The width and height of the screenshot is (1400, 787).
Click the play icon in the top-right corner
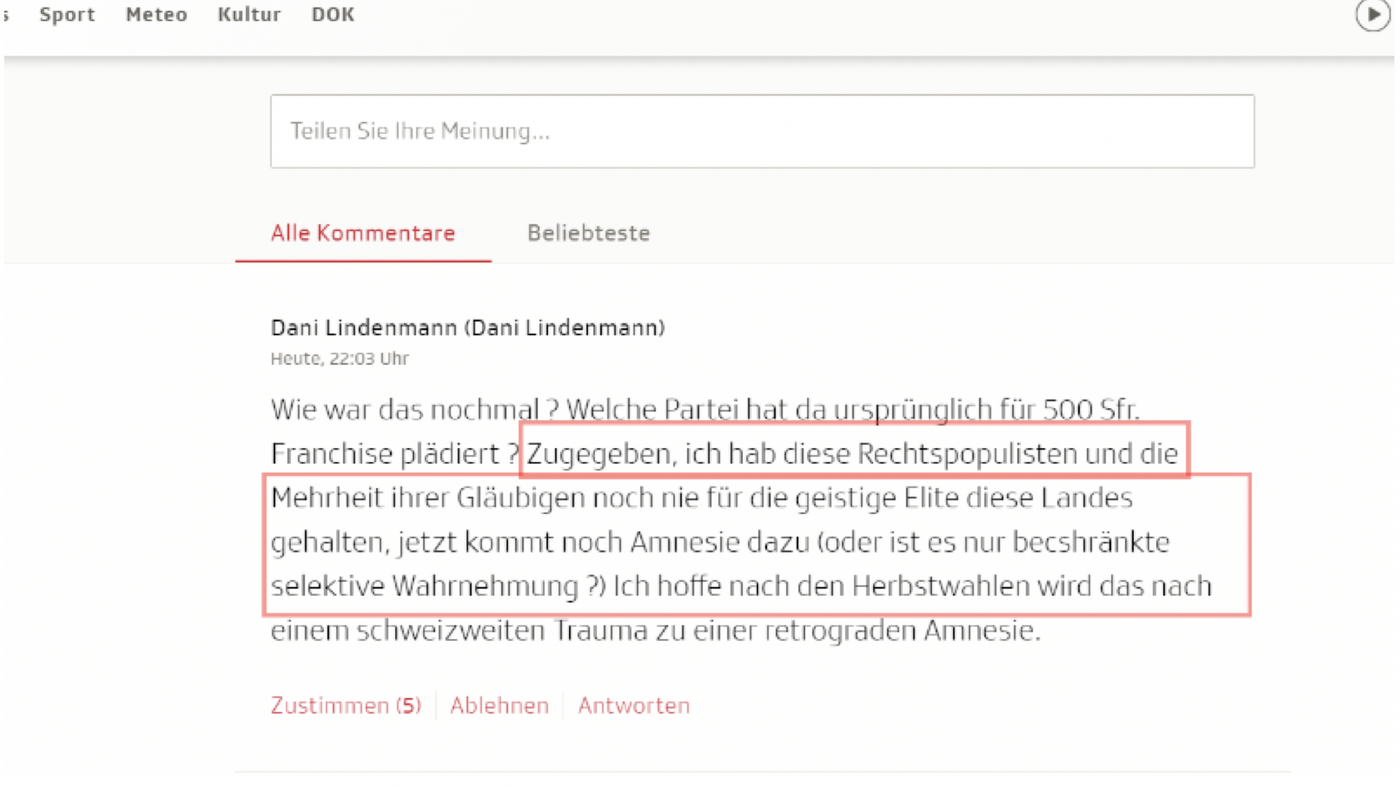click(x=1373, y=15)
